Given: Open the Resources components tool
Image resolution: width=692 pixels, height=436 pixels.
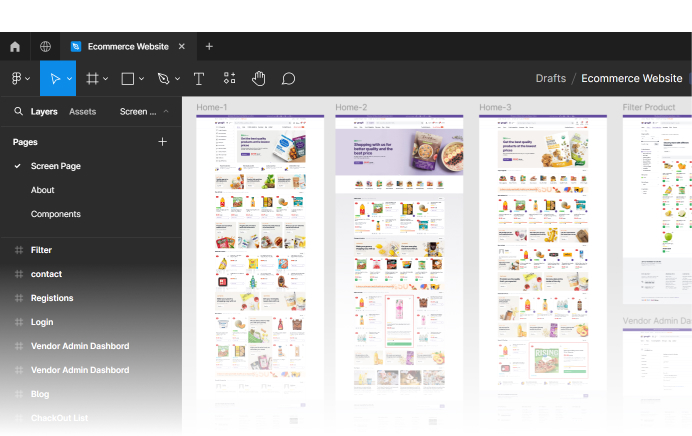Looking at the screenshot, I should pyautogui.click(x=229, y=79).
